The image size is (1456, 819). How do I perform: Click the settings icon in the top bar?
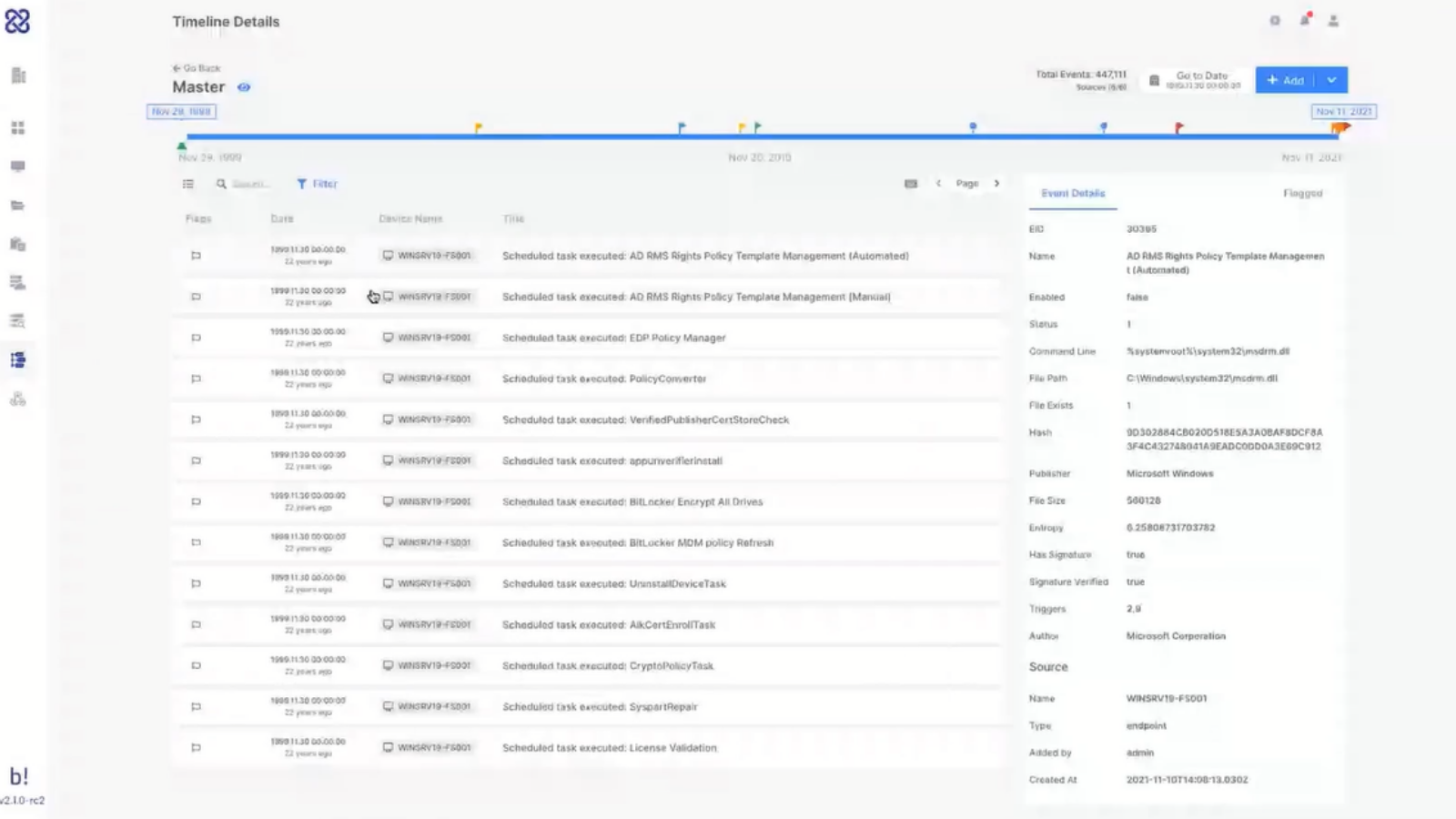1275,21
